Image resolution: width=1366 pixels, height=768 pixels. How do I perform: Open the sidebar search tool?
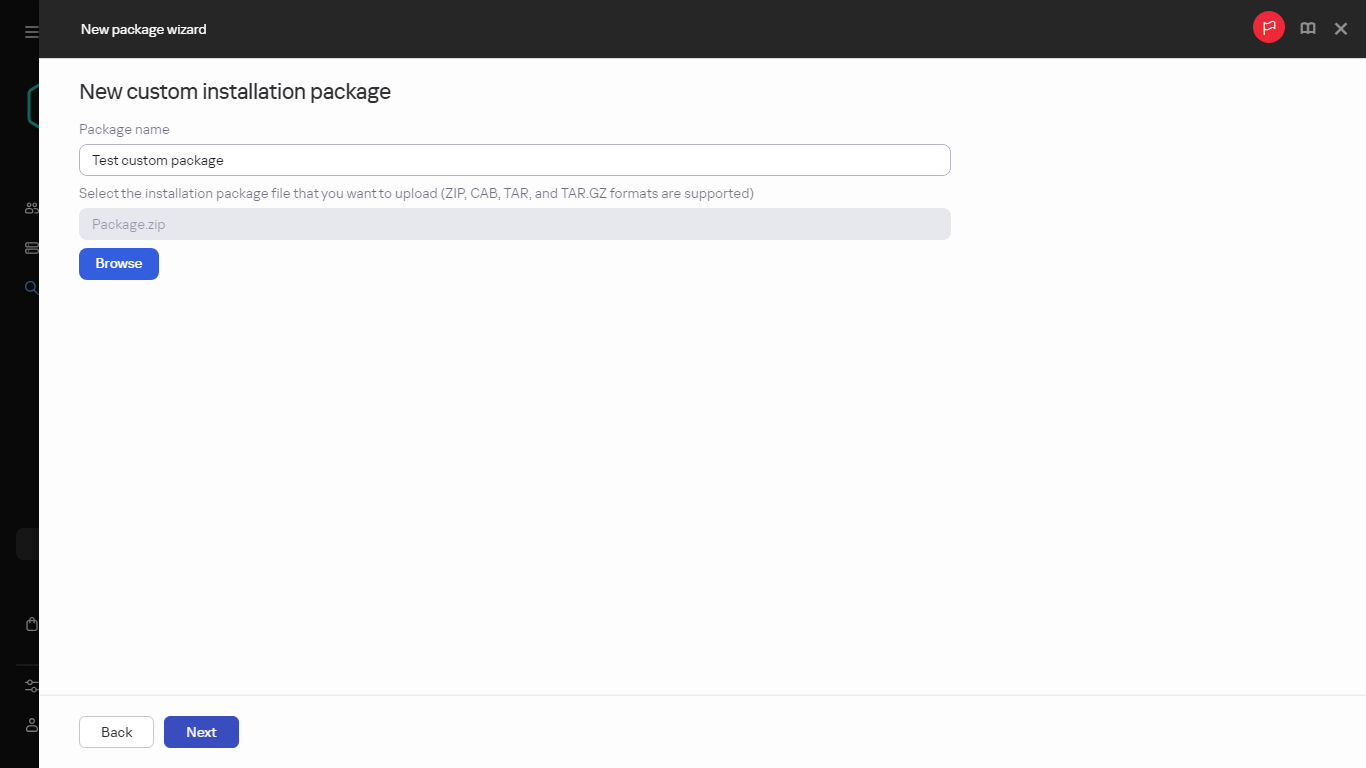point(31,287)
